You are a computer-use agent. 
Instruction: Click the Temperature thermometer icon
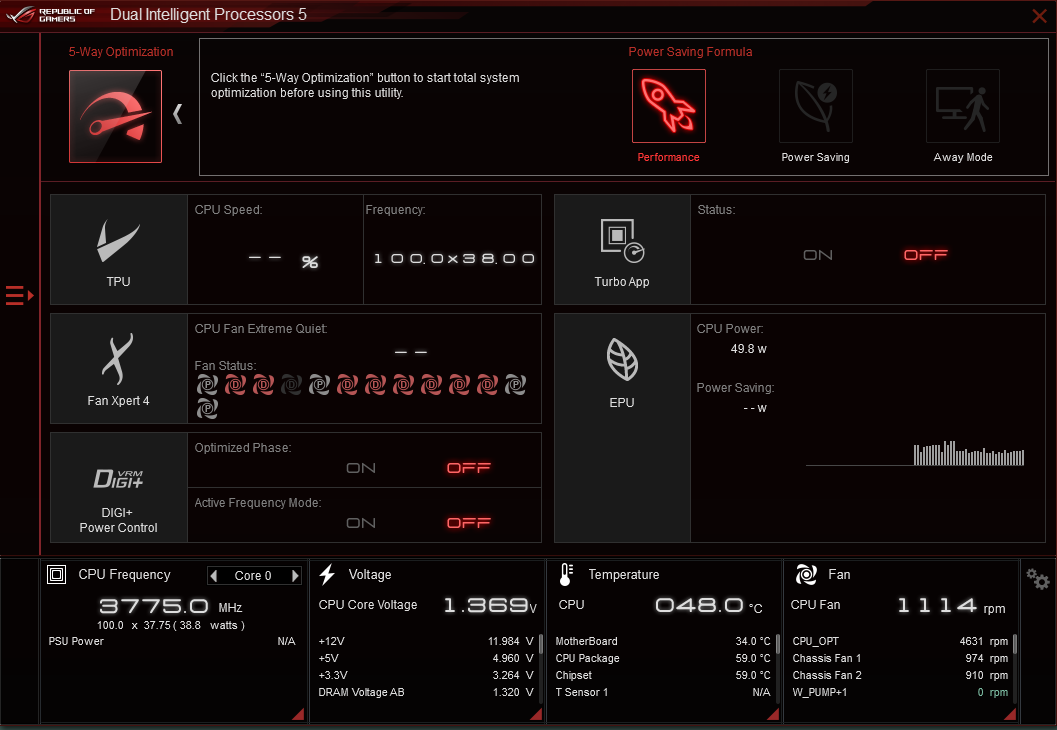pos(566,574)
